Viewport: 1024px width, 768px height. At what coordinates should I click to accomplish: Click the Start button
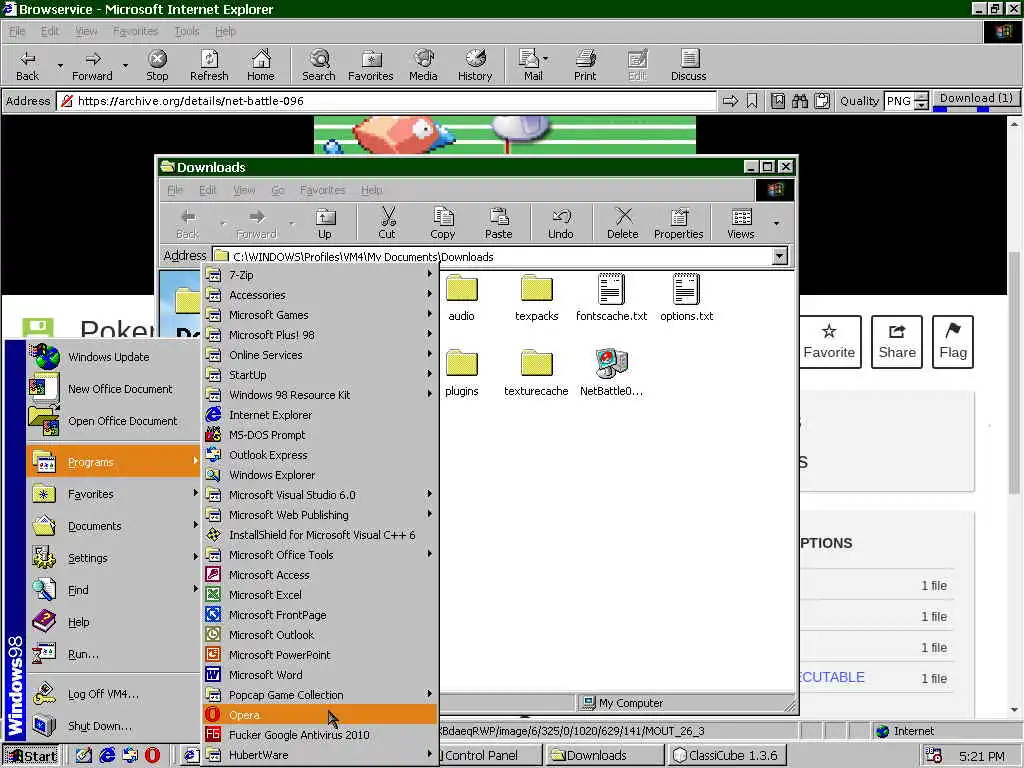coord(31,756)
